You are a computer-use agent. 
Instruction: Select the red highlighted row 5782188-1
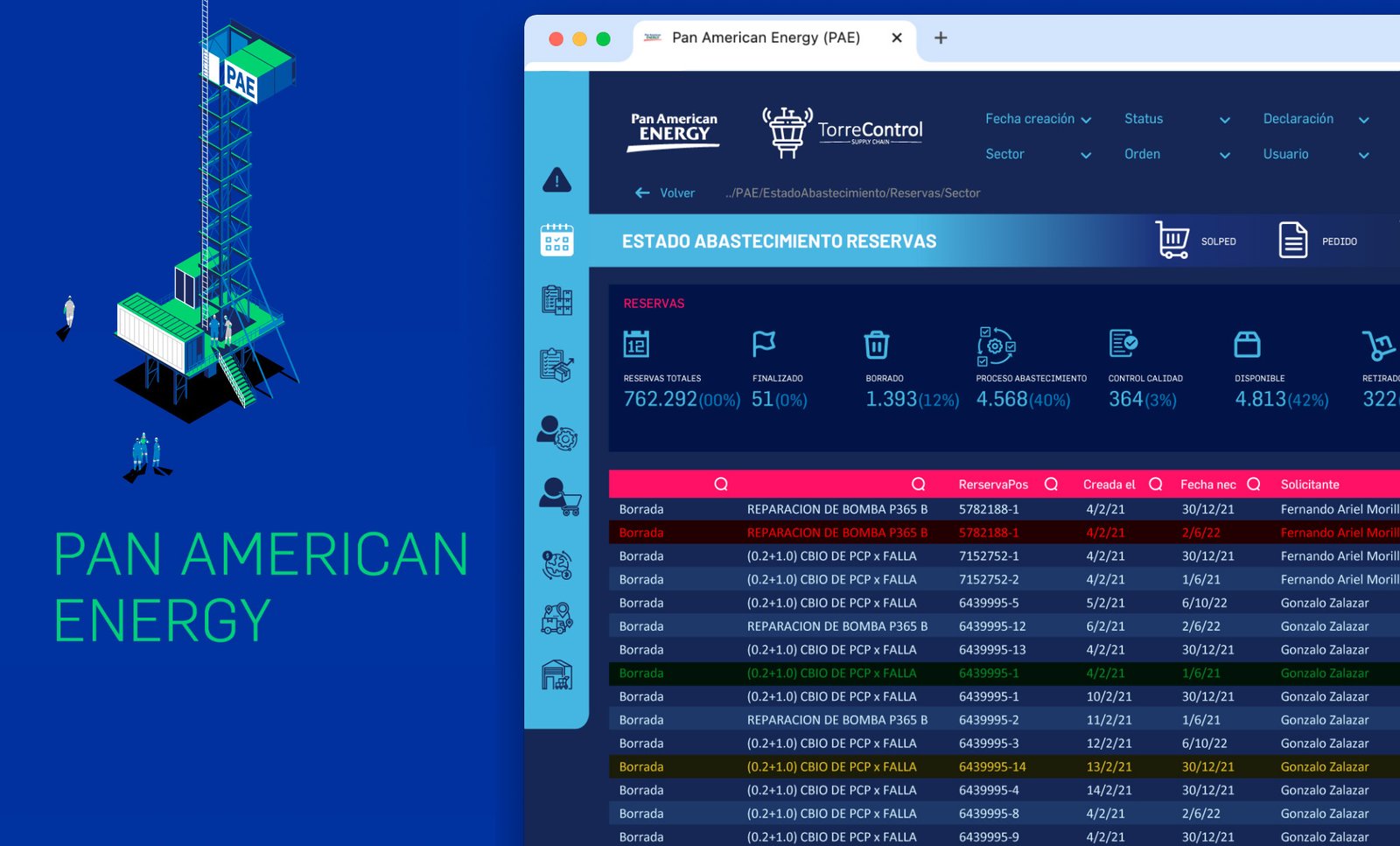(x=989, y=533)
